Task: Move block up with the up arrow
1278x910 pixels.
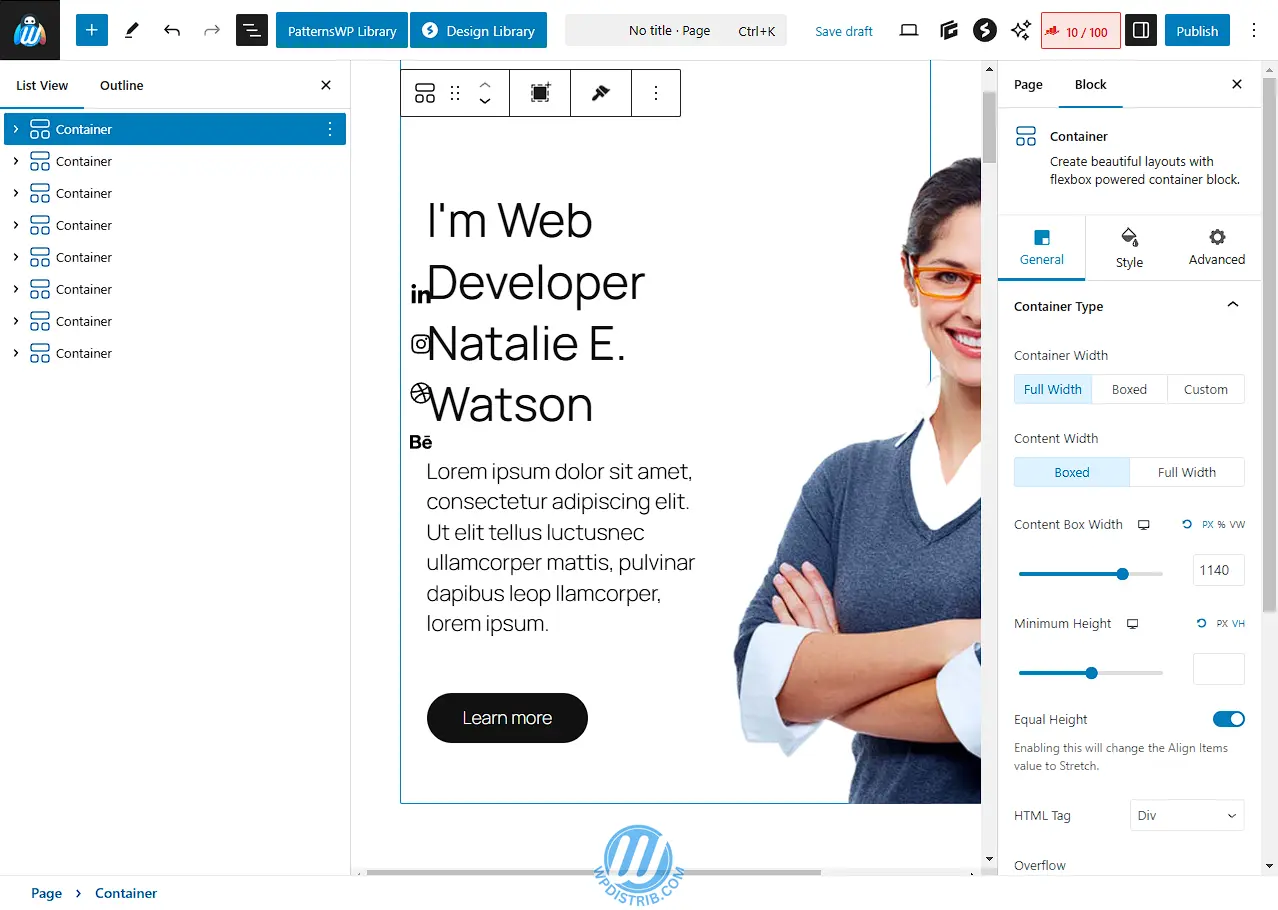Action: point(485,84)
